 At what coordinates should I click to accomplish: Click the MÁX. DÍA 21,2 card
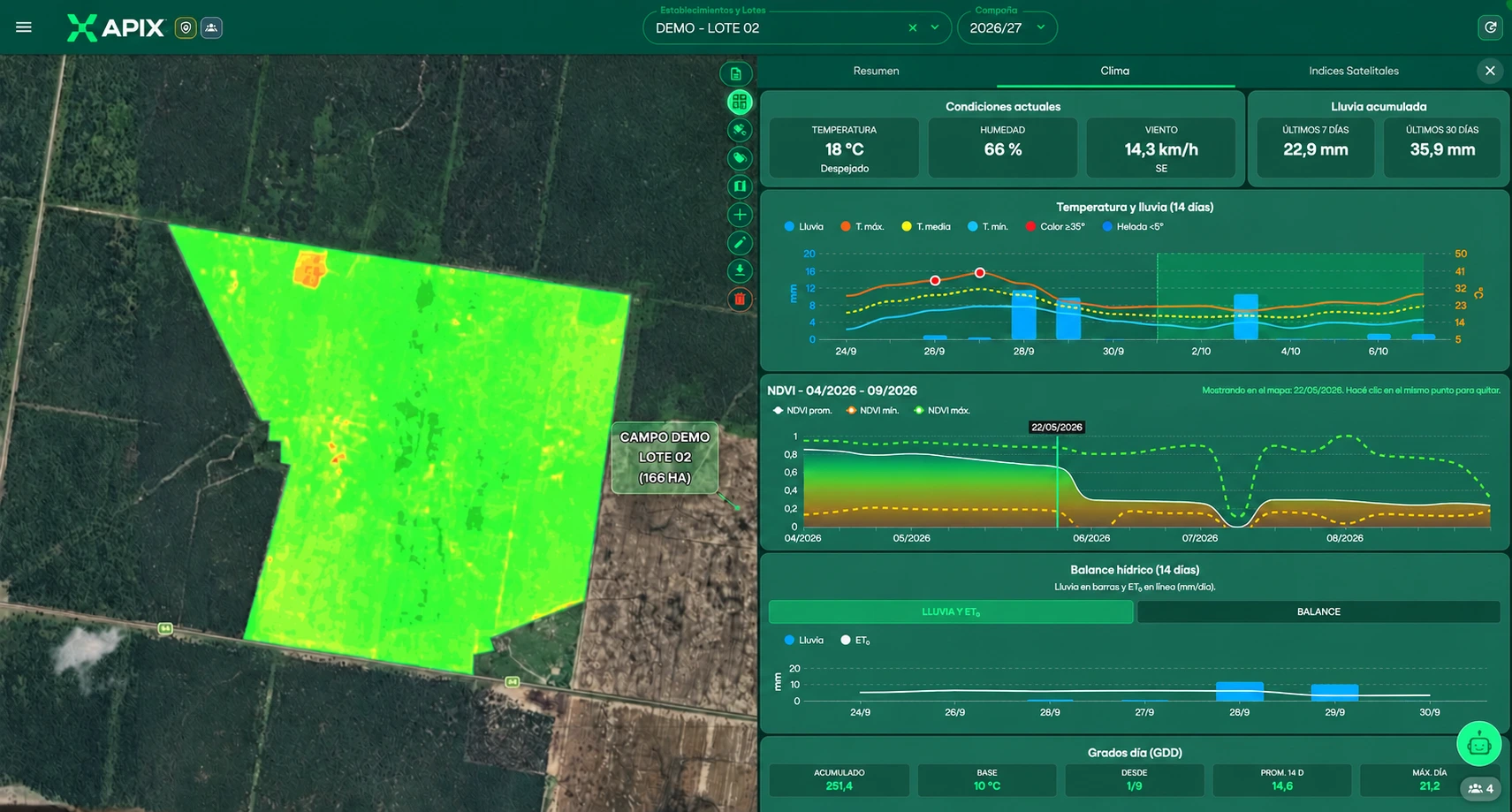click(x=1429, y=780)
